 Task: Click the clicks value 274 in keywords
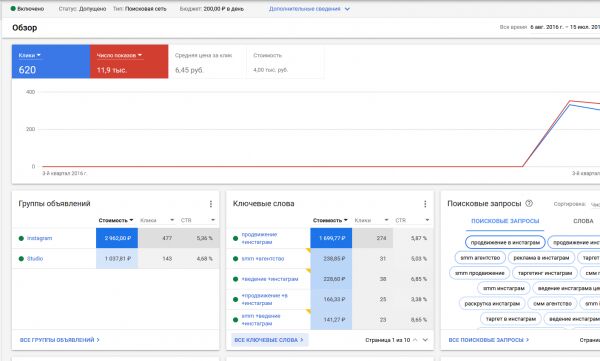click(381, 238)
